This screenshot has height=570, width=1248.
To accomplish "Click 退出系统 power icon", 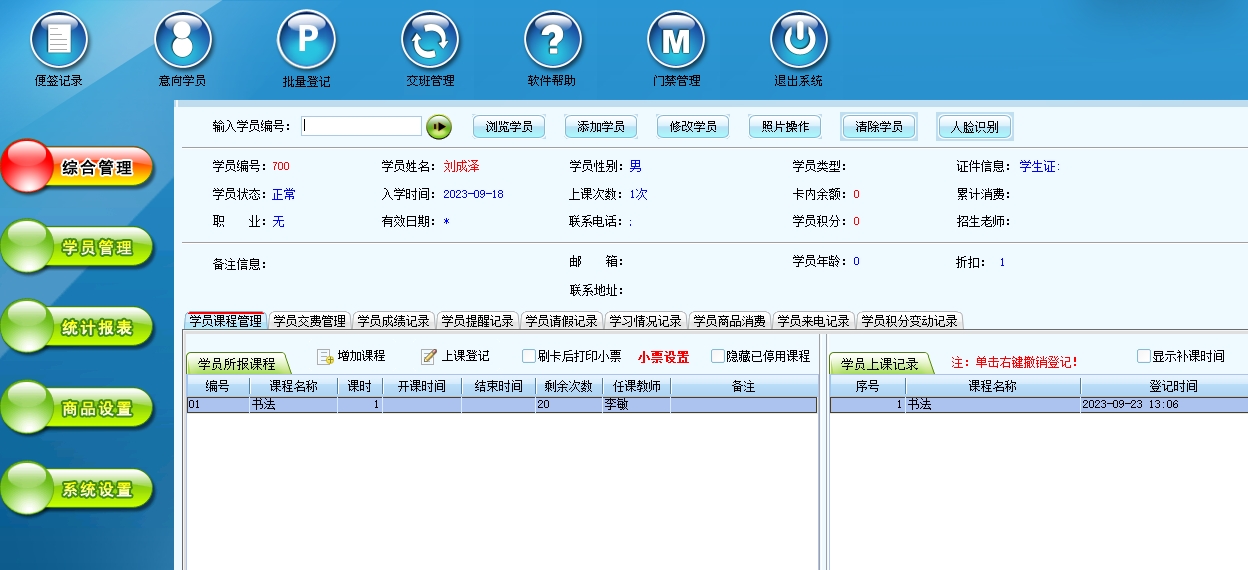I will tap(799, 41).
